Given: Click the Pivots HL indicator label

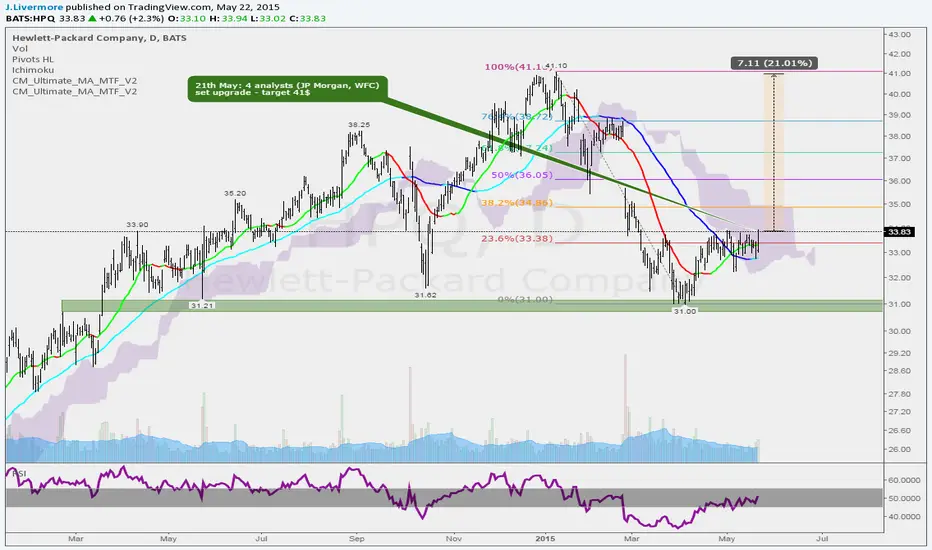Looking at the screenshot, I should (33, 59).
